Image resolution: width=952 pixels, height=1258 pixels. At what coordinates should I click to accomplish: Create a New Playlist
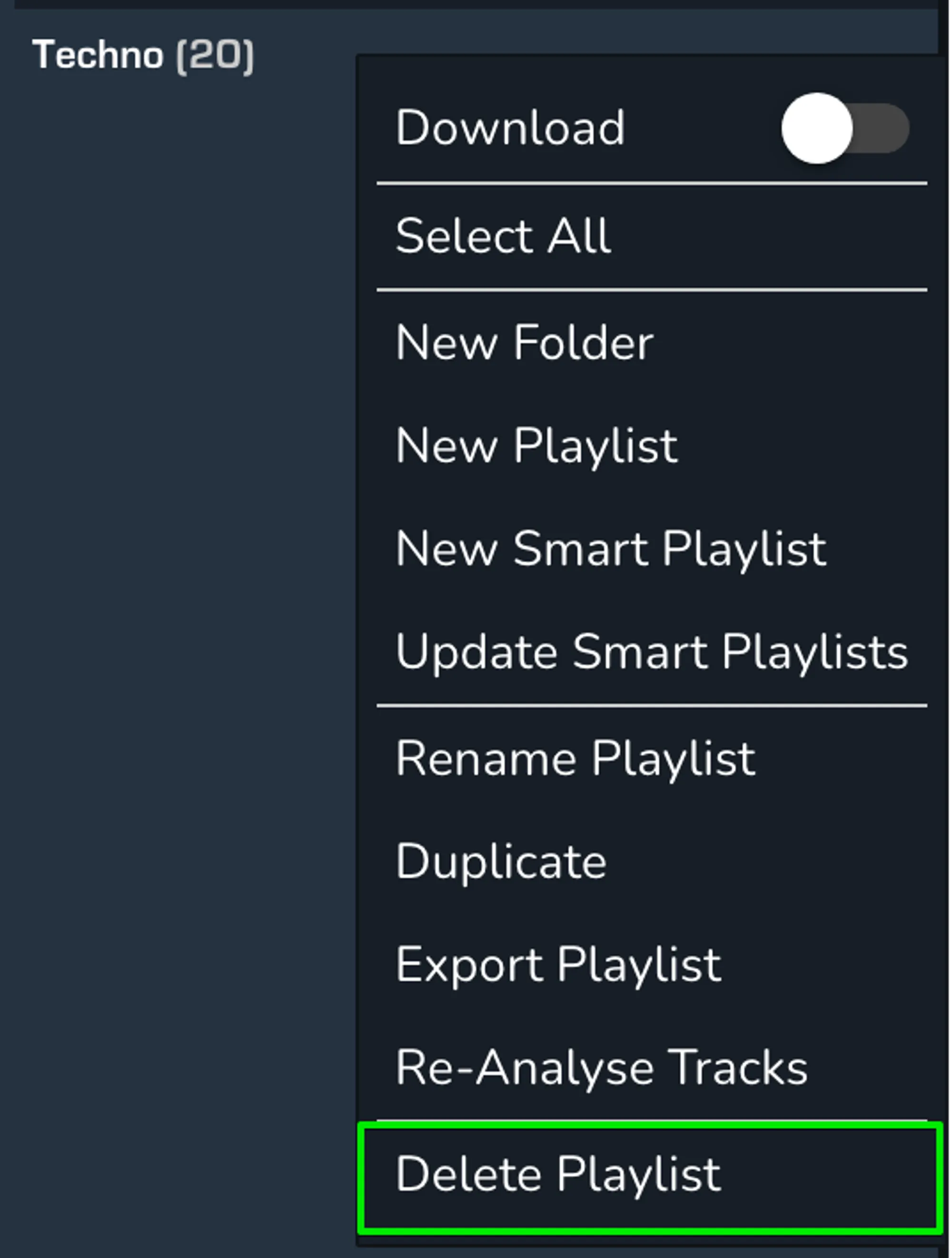[537, 446]
